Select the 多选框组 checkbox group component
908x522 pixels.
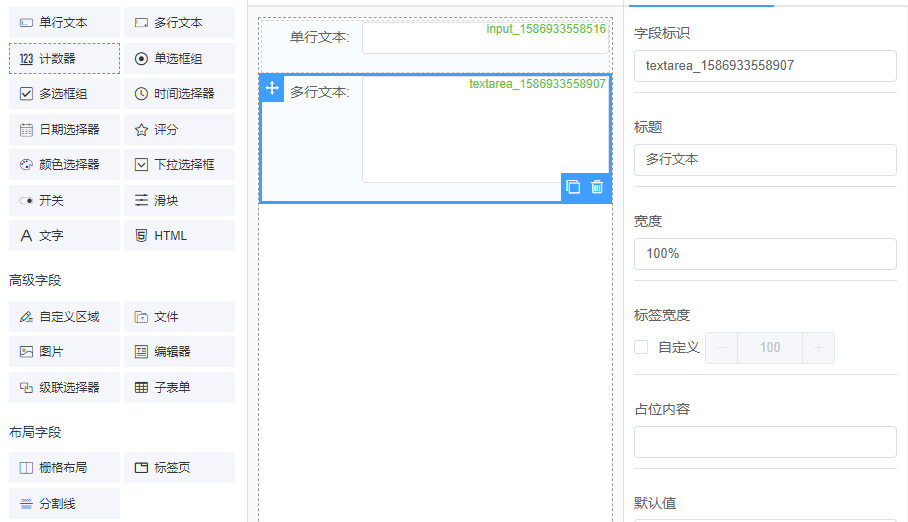pyautogui.click(x=64, y=94)
